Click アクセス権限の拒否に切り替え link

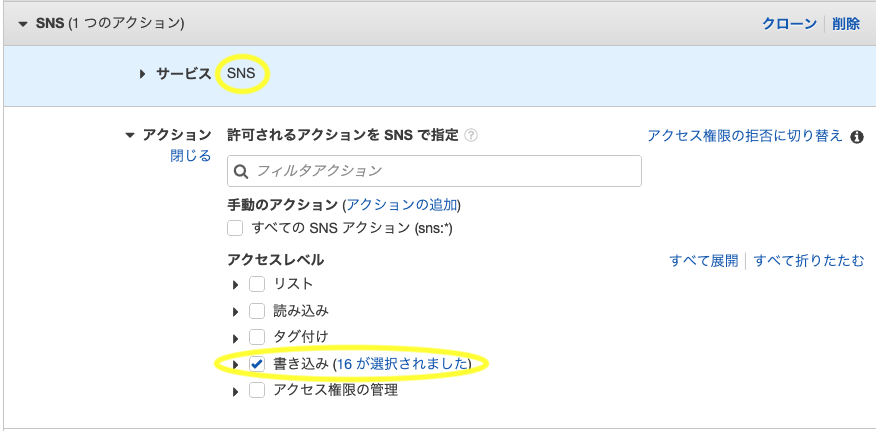click(744, 136)
